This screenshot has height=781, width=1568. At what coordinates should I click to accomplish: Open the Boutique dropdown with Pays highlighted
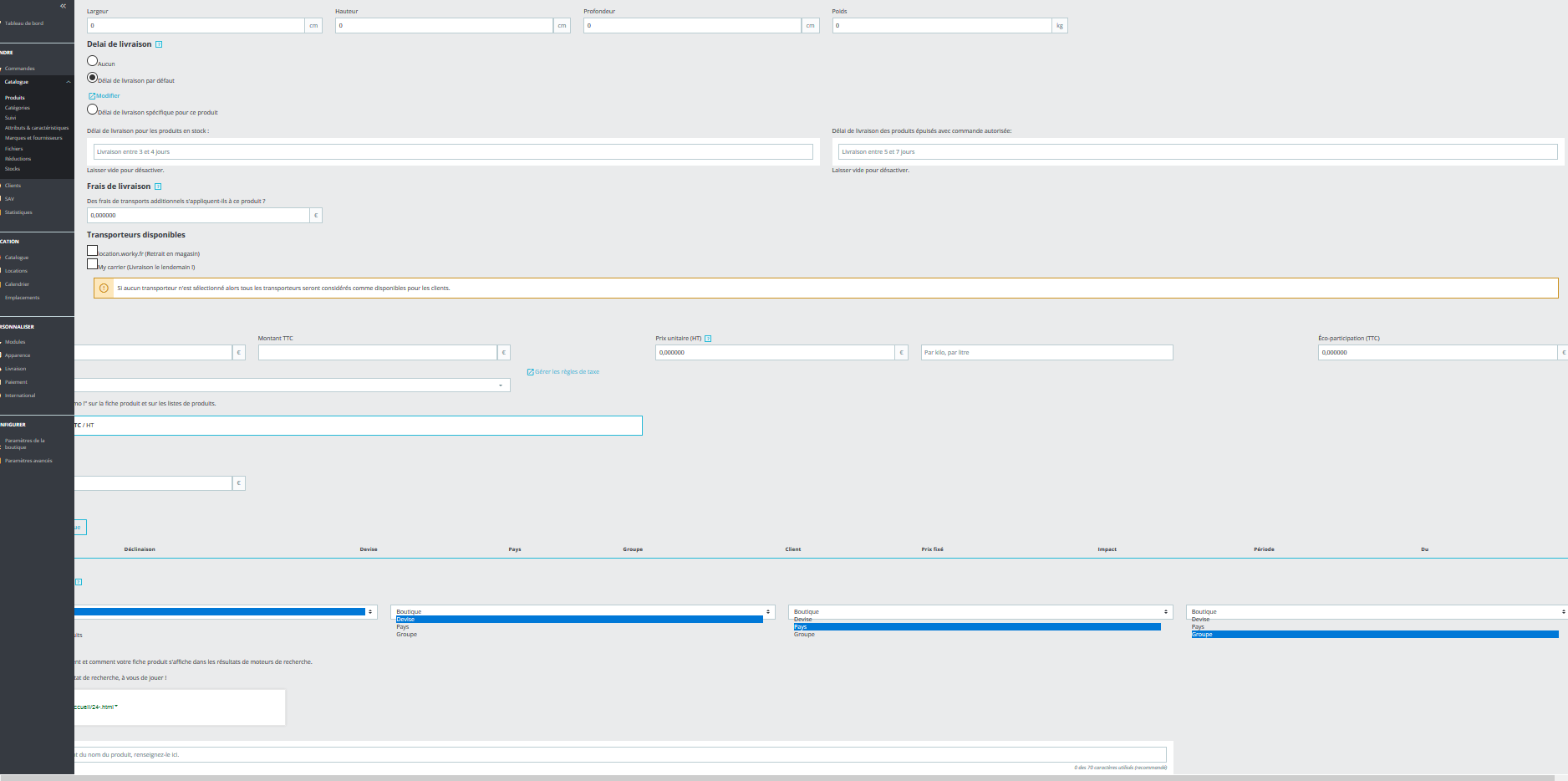click(x=980, y=612)
